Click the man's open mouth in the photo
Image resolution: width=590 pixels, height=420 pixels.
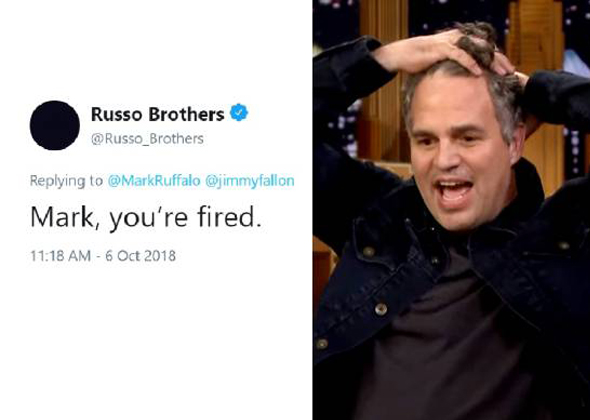pos(453,191)
